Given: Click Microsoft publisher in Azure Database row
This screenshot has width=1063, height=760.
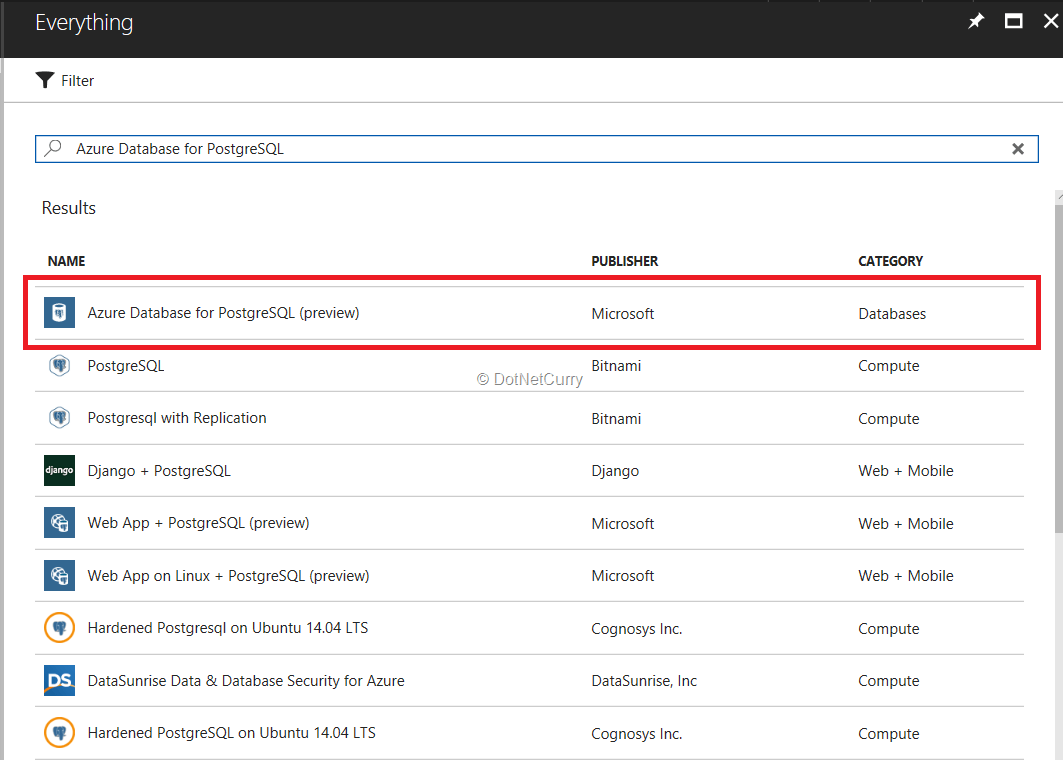Looking at the screenshot, I should pyautogui.click(x=622, y=314).
